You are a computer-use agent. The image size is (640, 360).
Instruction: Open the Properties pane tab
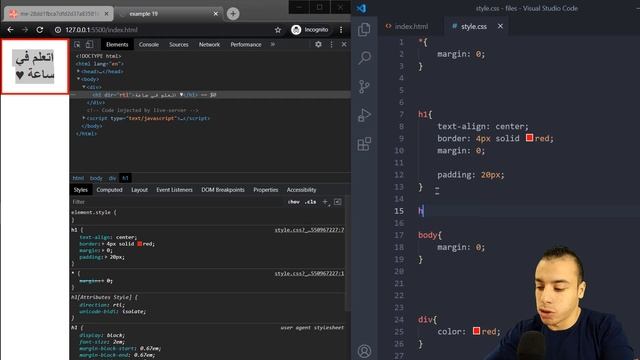(265, 190)
